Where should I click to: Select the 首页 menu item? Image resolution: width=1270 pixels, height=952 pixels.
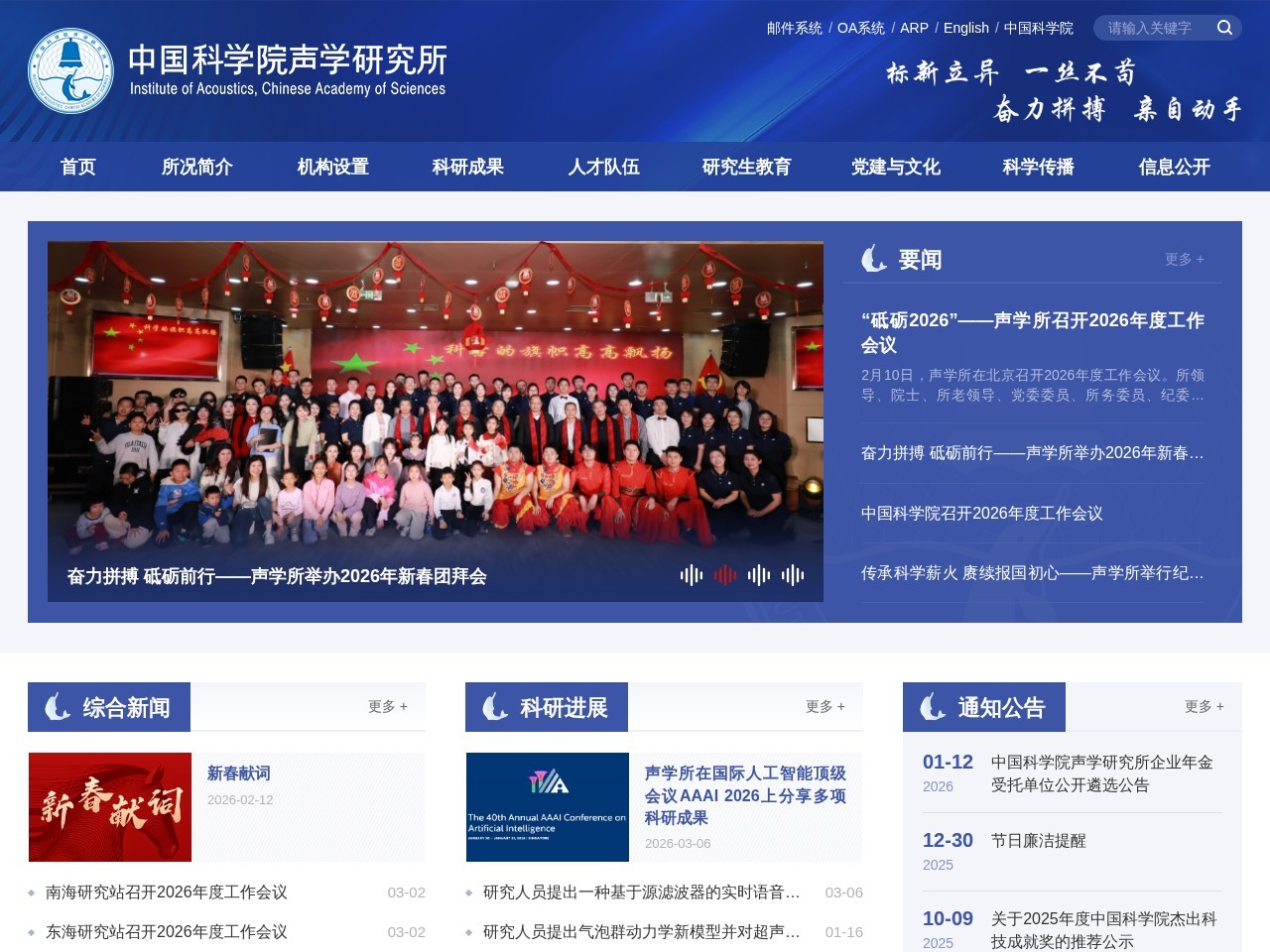(78, 167)
